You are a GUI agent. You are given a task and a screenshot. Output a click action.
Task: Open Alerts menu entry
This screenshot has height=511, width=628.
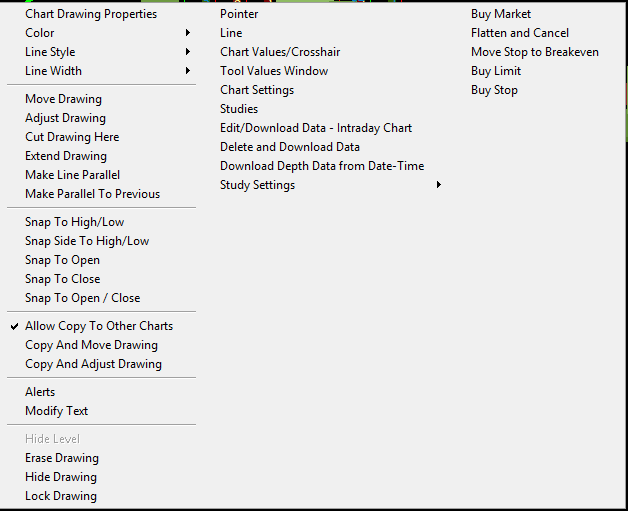coord(40,392)
